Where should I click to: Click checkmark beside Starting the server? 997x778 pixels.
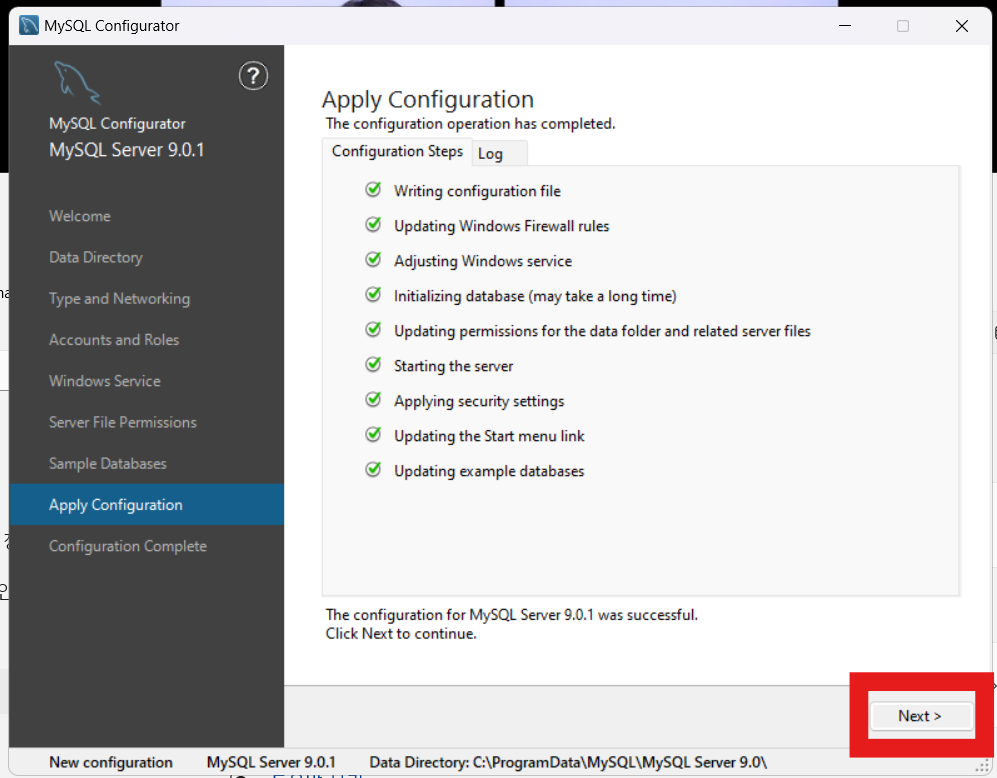[x=373, y=364]
